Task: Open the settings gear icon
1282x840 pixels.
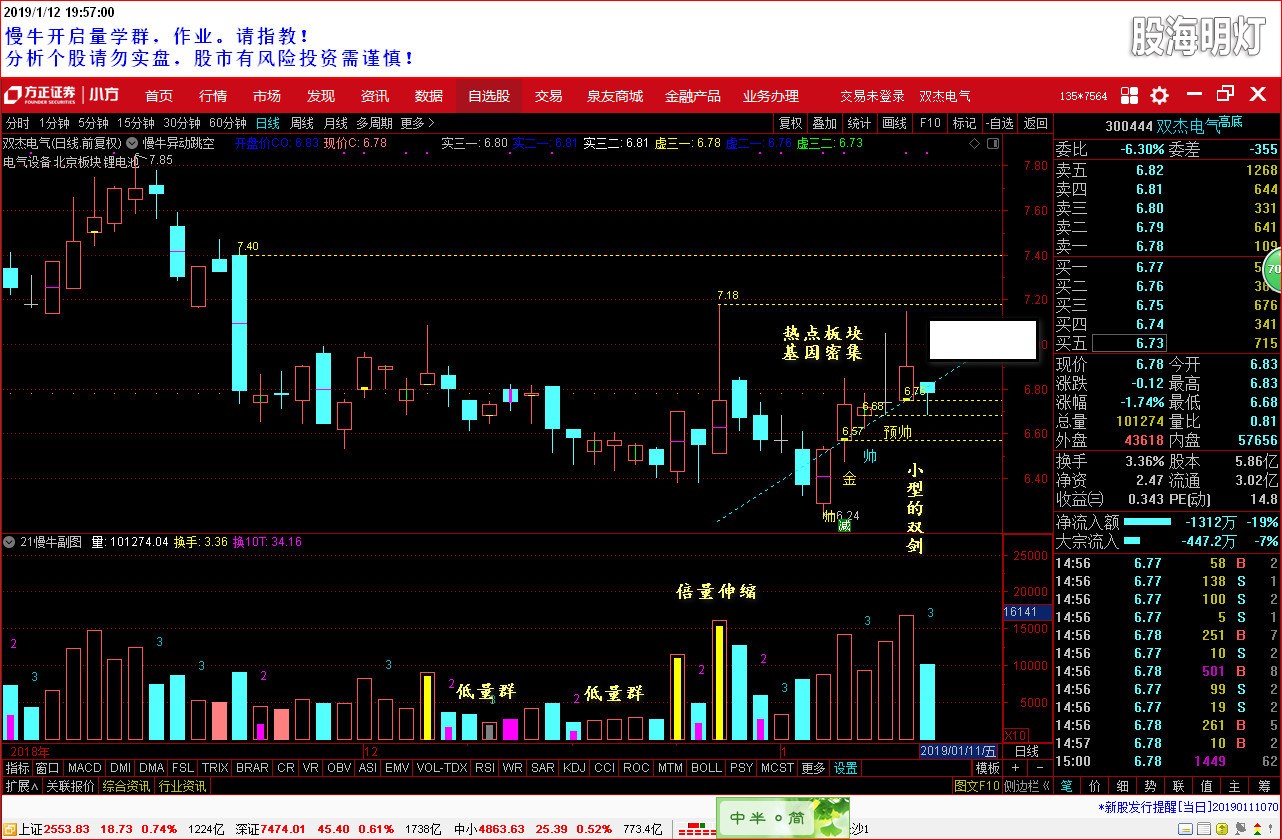Action: [1159, 96]
